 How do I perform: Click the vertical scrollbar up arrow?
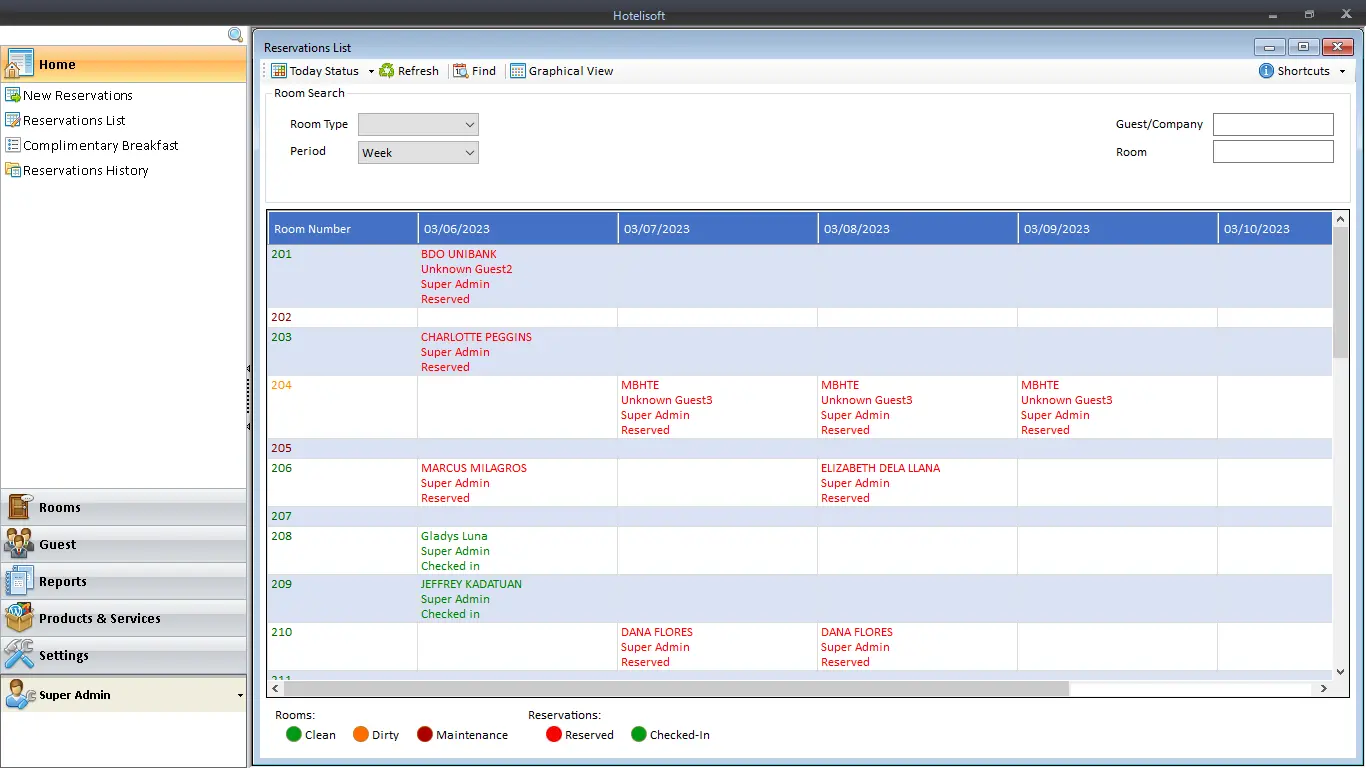tap(1341, 219)
